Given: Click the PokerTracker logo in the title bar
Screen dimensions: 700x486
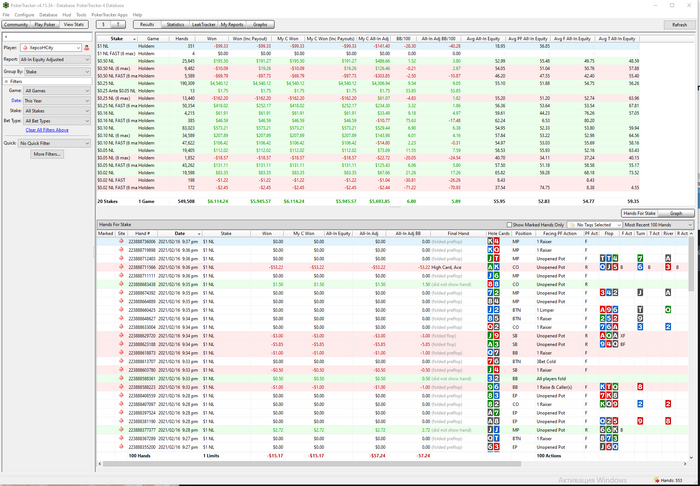Looking at the screenshot, I should (5, 5).
